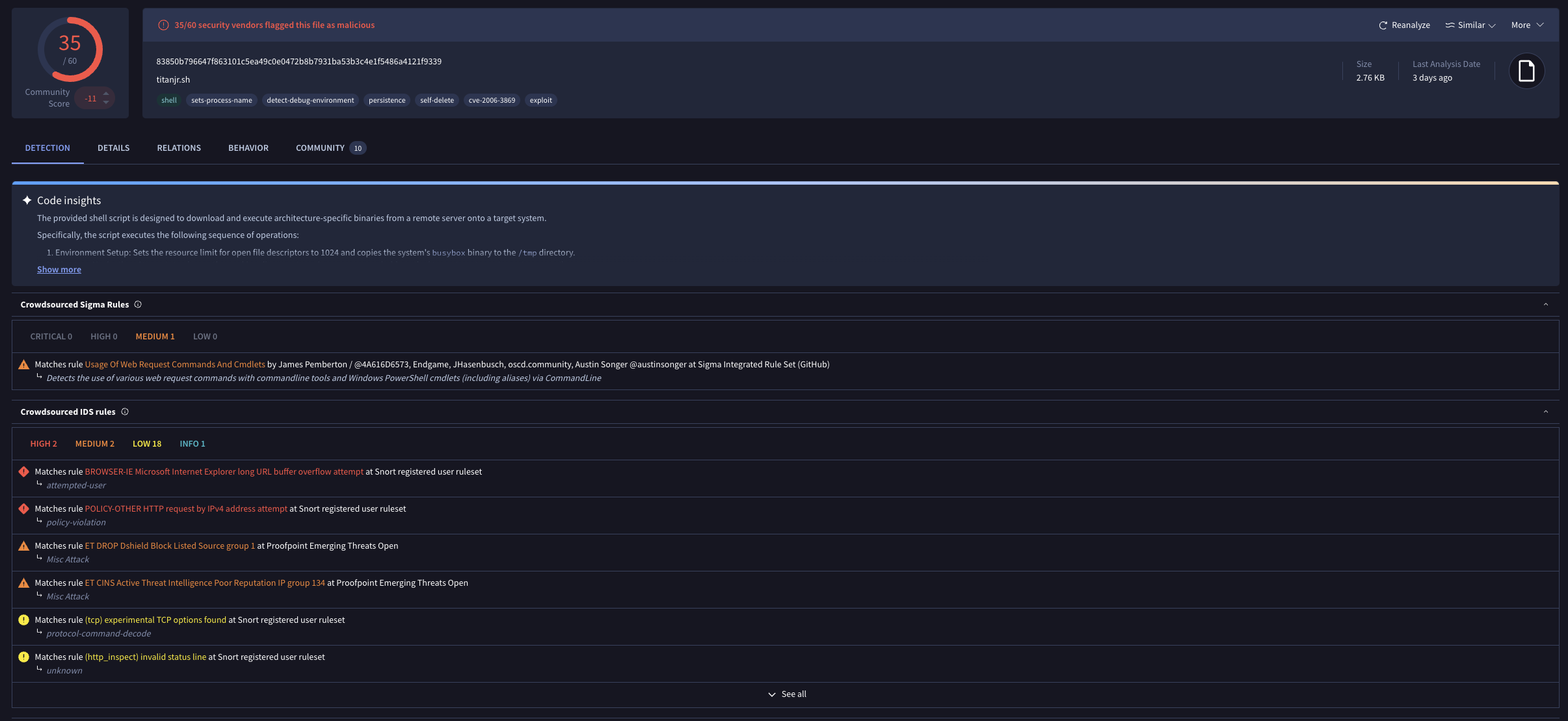Image resolution: width=1568 pixels, height=721 pixels.
Task: Click the exploit tag
Action: (x=540, y=100)
